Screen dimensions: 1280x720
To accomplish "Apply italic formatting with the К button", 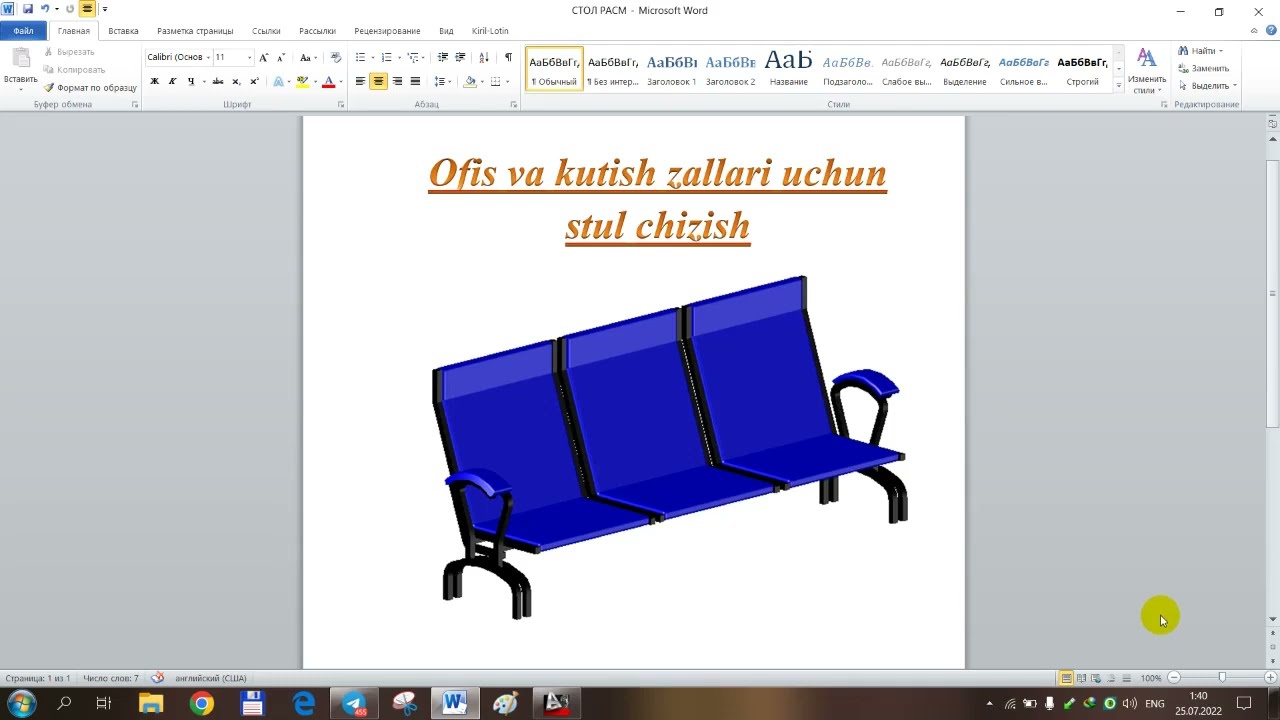I will coord(172,82).
